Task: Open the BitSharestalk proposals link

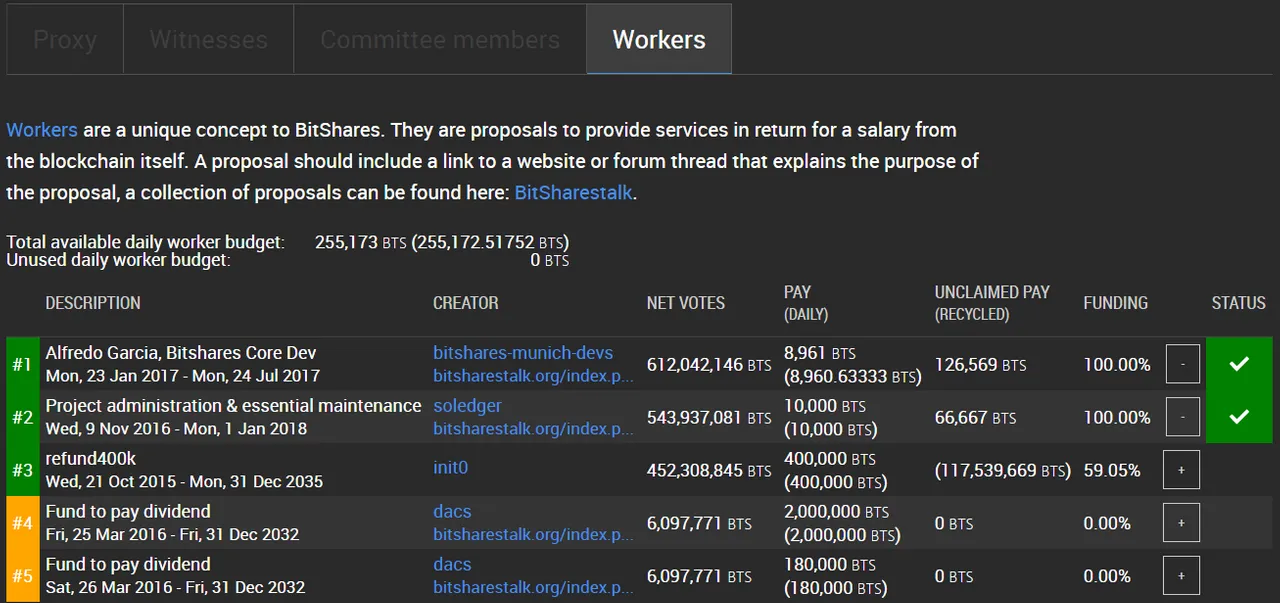Action: tap(573, 193)
